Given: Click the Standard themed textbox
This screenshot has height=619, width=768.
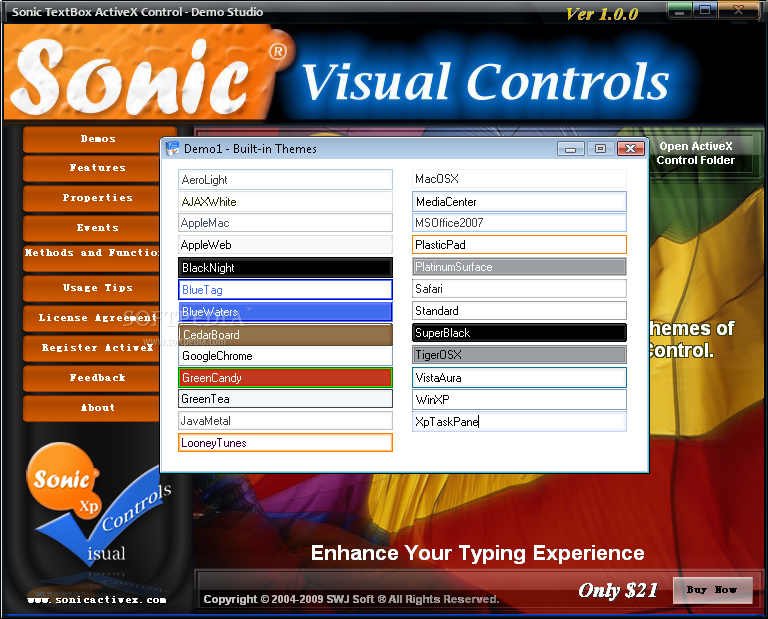Looking at the screenshot, I should click(x=519, y=310).
